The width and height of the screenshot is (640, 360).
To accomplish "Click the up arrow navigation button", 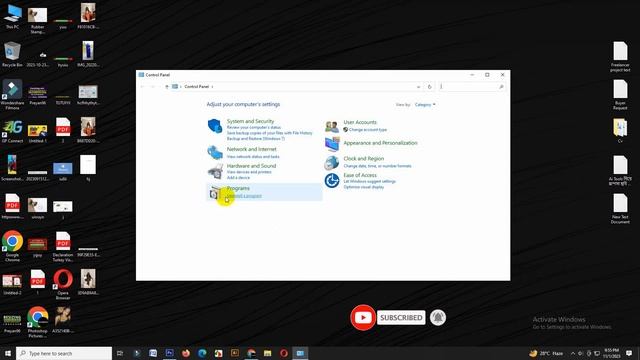I will [x=167, y=87].
